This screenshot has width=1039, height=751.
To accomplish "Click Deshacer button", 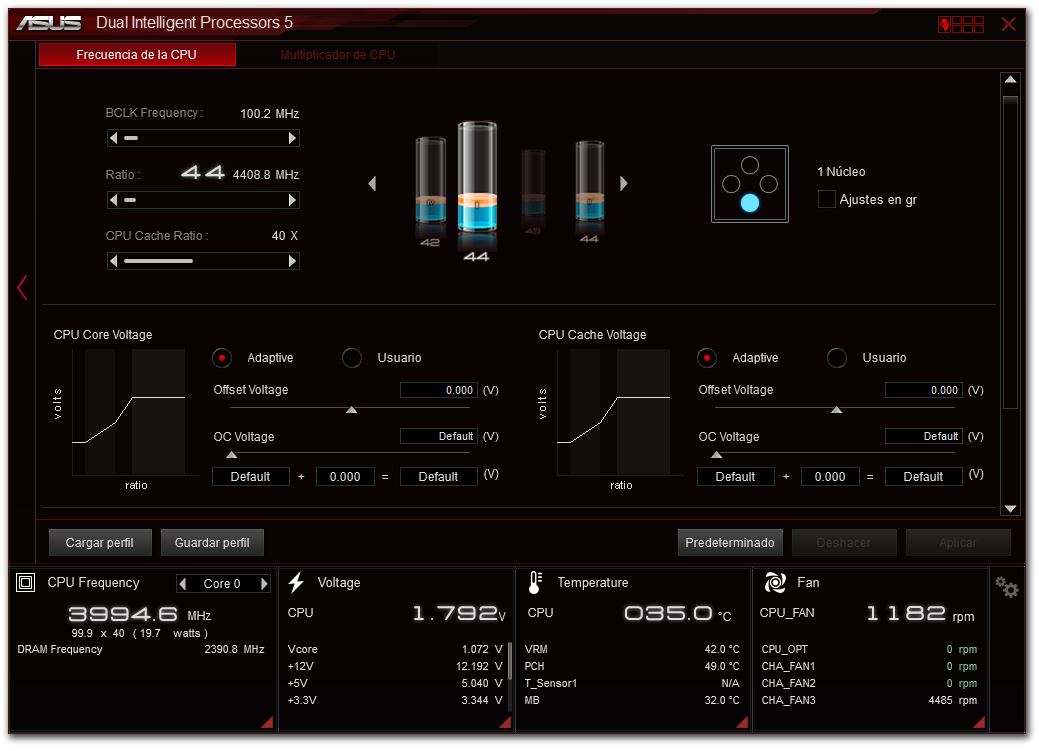I will point(844,542).
